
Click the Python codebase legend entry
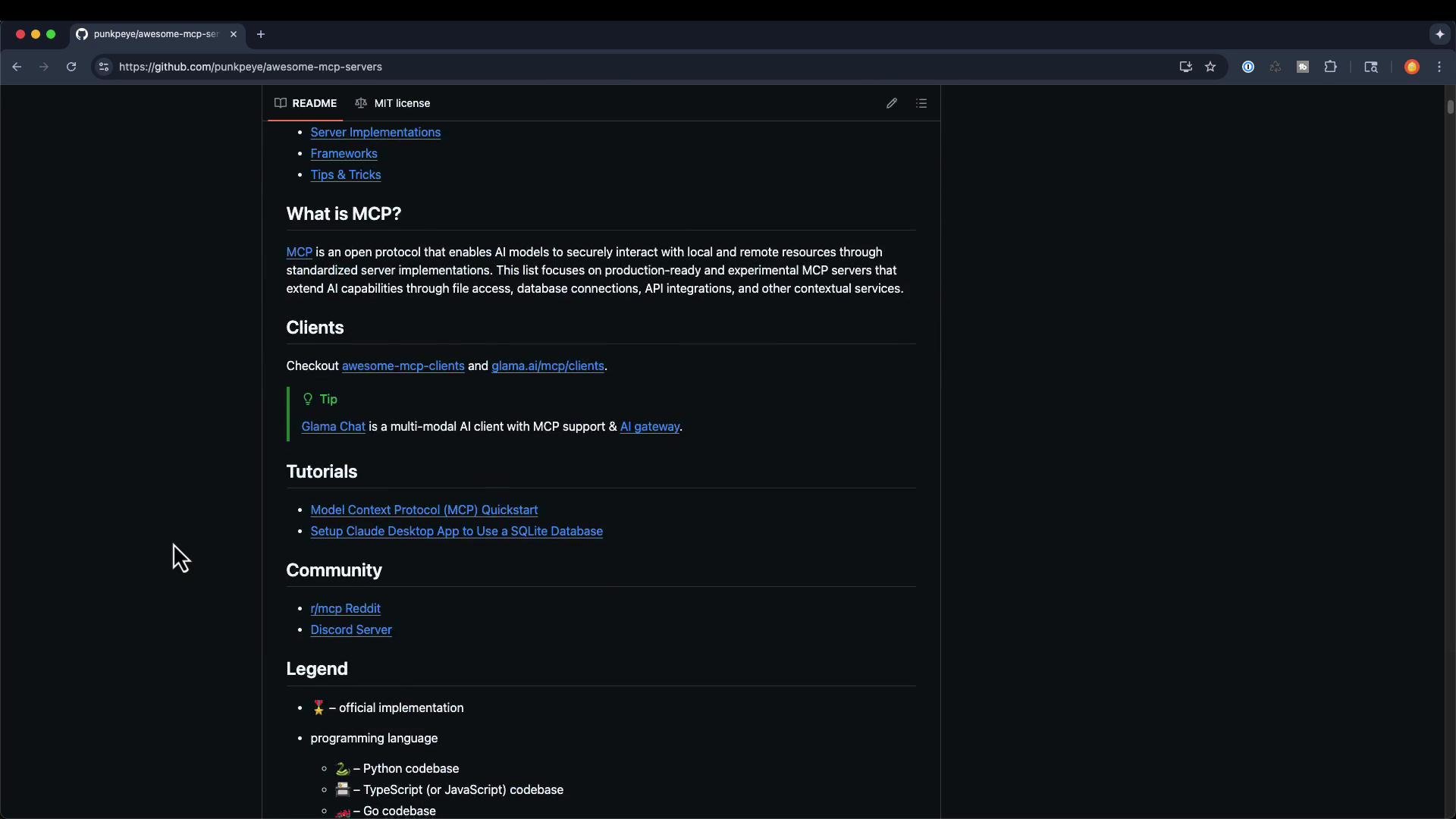(x=397, y=768)
